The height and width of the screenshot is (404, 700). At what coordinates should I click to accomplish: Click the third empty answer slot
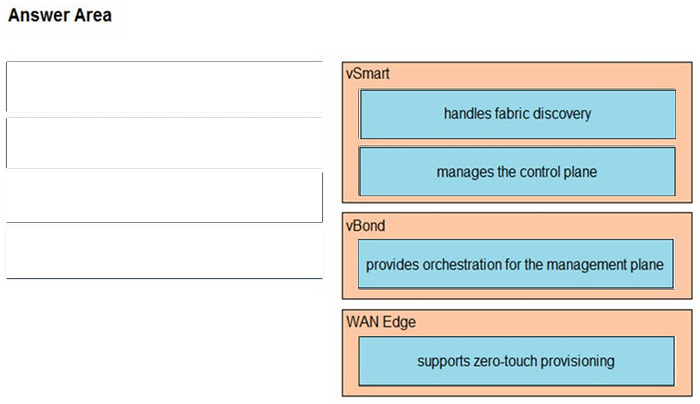(x=164, y=195)
